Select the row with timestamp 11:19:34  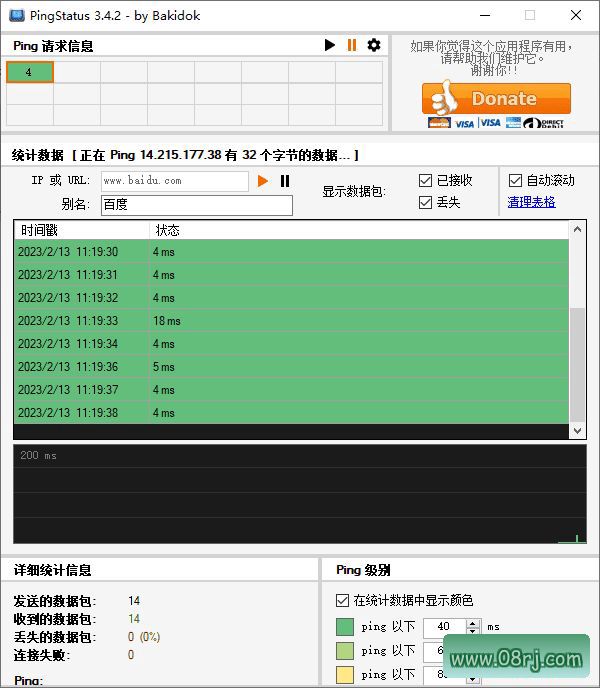(291, 344)
